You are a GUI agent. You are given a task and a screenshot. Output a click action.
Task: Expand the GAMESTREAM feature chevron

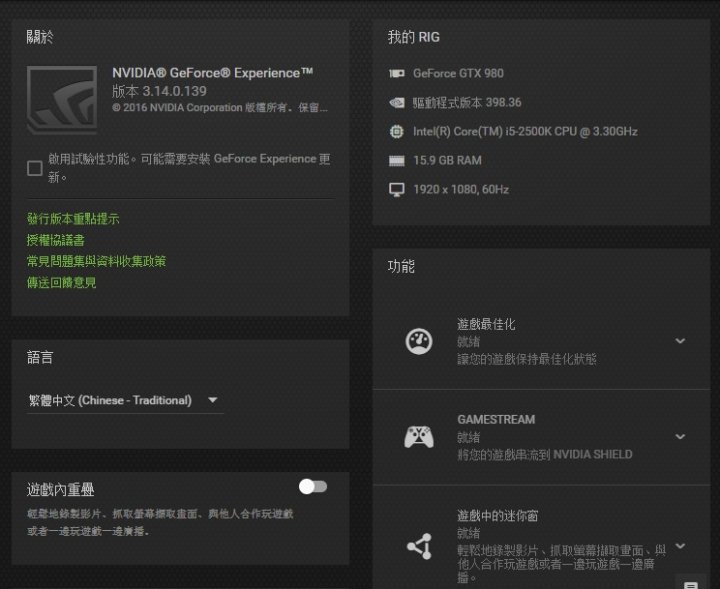[x=681, y=437]
